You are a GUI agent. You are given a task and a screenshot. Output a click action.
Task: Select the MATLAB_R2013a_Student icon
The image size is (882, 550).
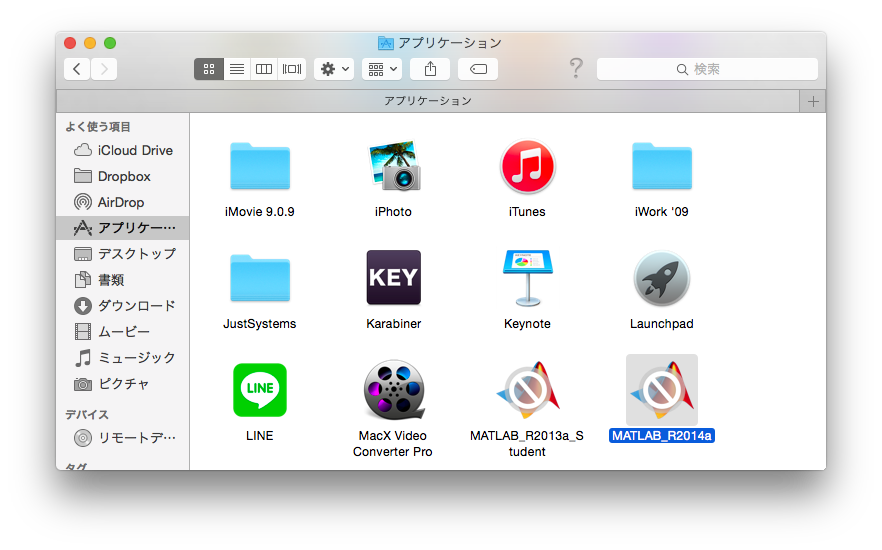[x=527, y=390]
